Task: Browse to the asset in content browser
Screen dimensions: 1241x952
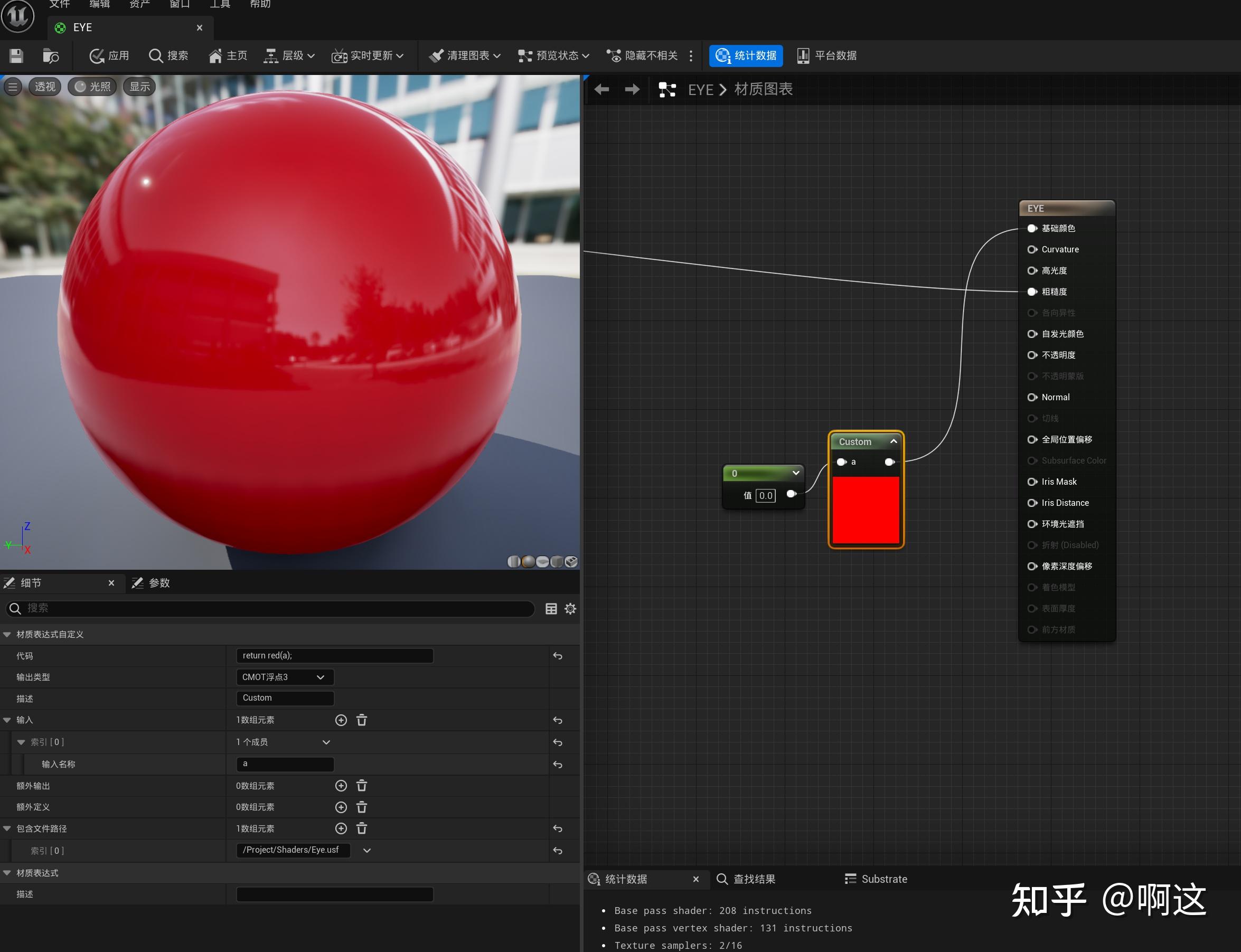Action: pos(51,55)
